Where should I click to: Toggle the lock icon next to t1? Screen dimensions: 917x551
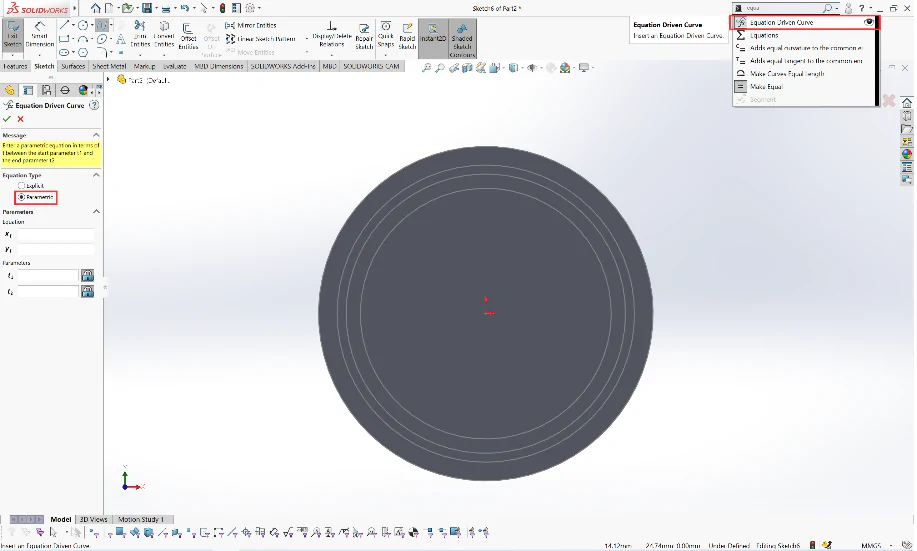pyautogui.click(x=88, y=276)
